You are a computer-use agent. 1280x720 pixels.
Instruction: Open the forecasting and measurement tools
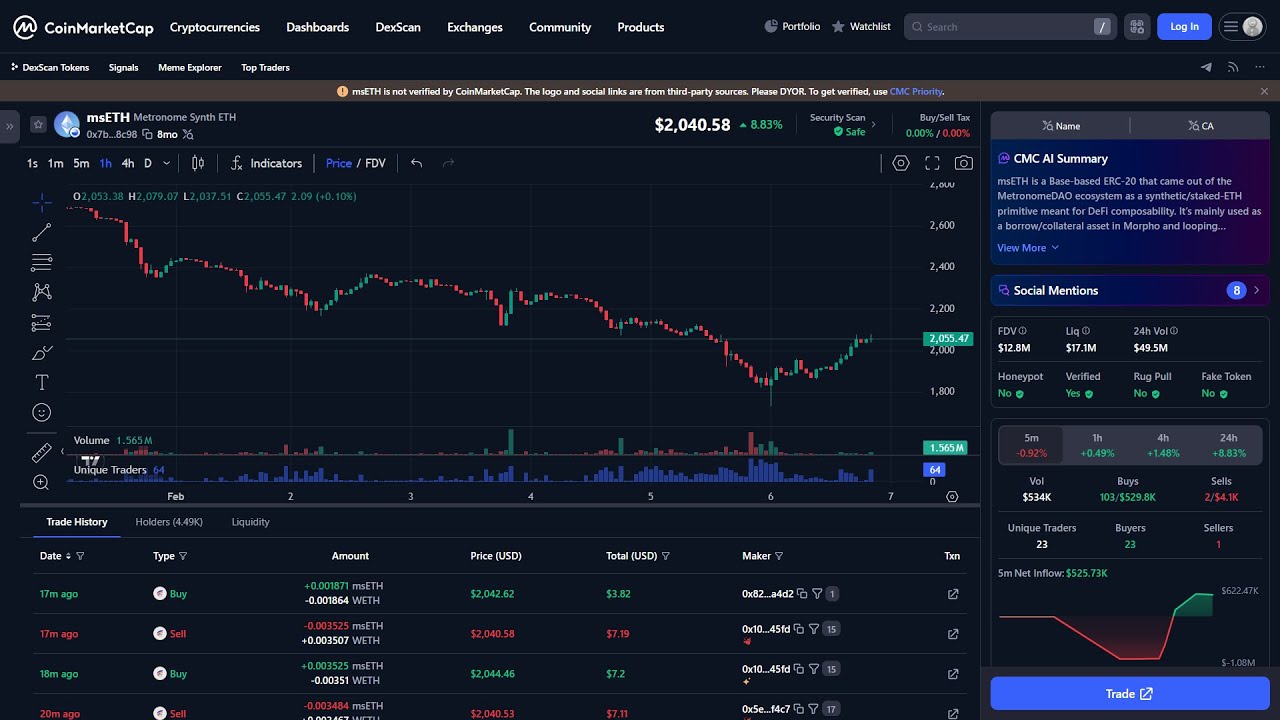coord(42,322)
